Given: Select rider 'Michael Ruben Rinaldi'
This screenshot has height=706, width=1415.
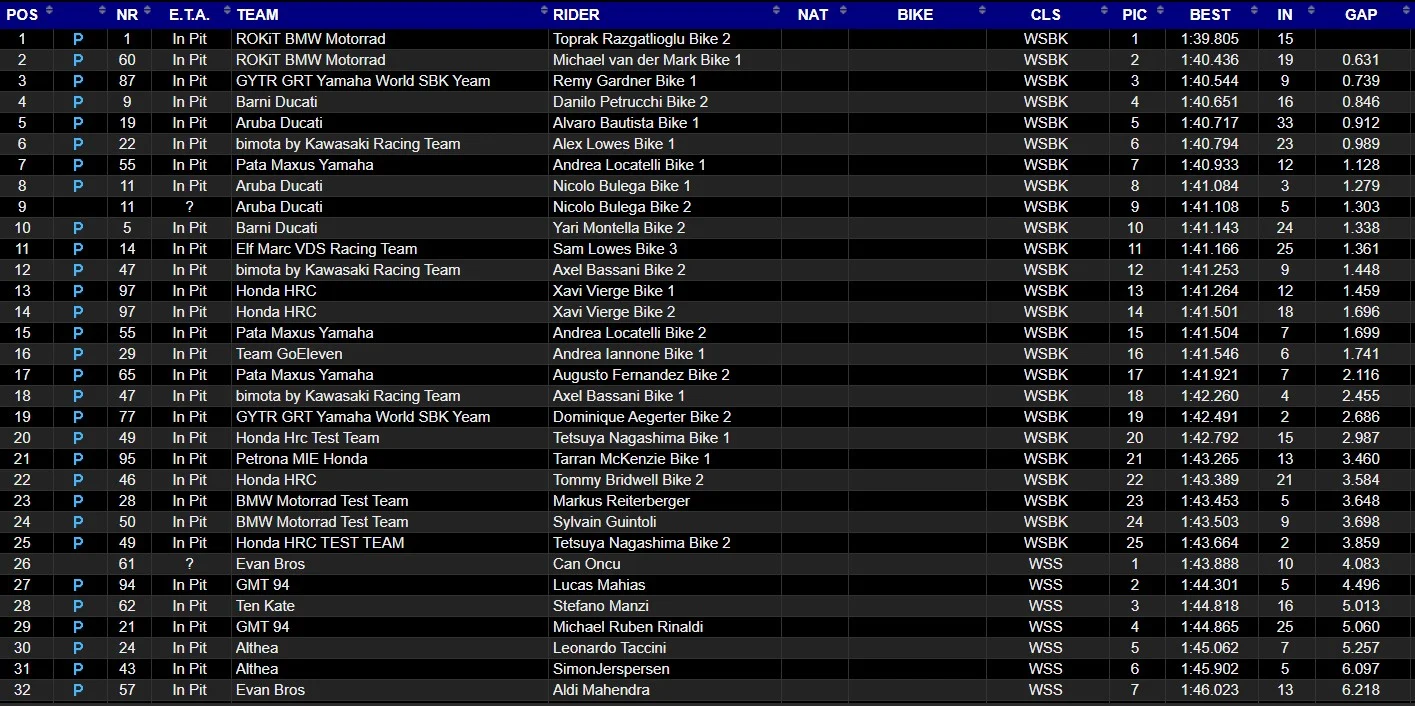Looking at the screenshot, I should click(628, 627).
